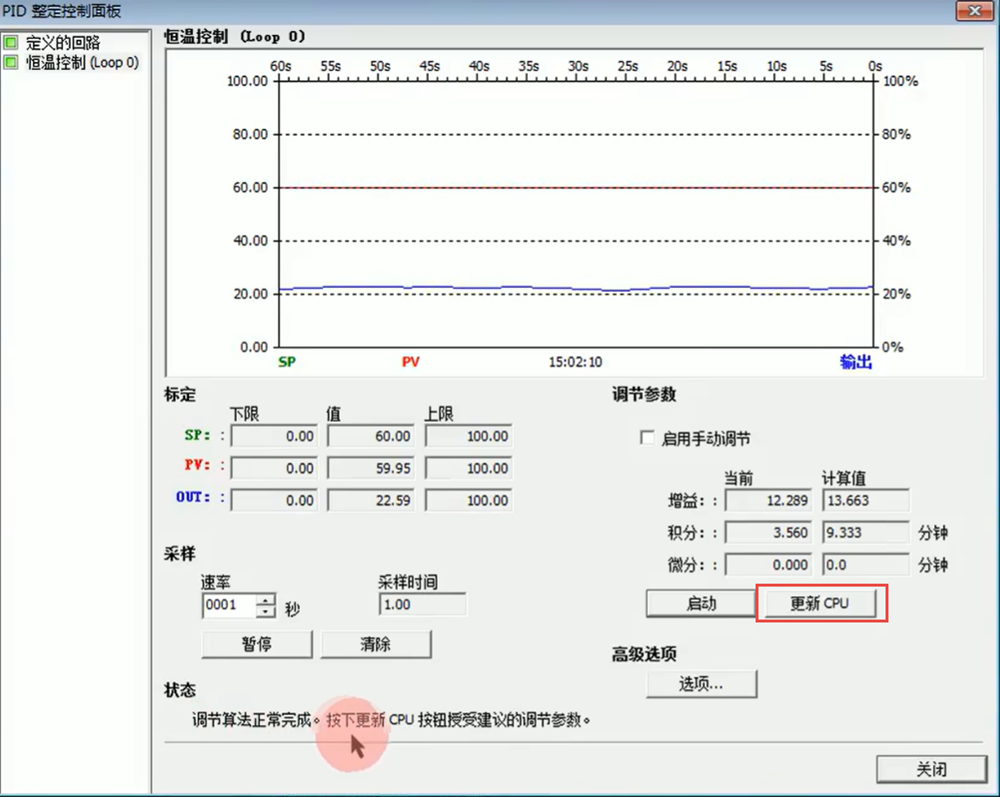This screenshot has height=797, width=1000.
Task: Click the calculated 微分 field showing 0.0
Action: pyautogui.click(x=865, y=565)
